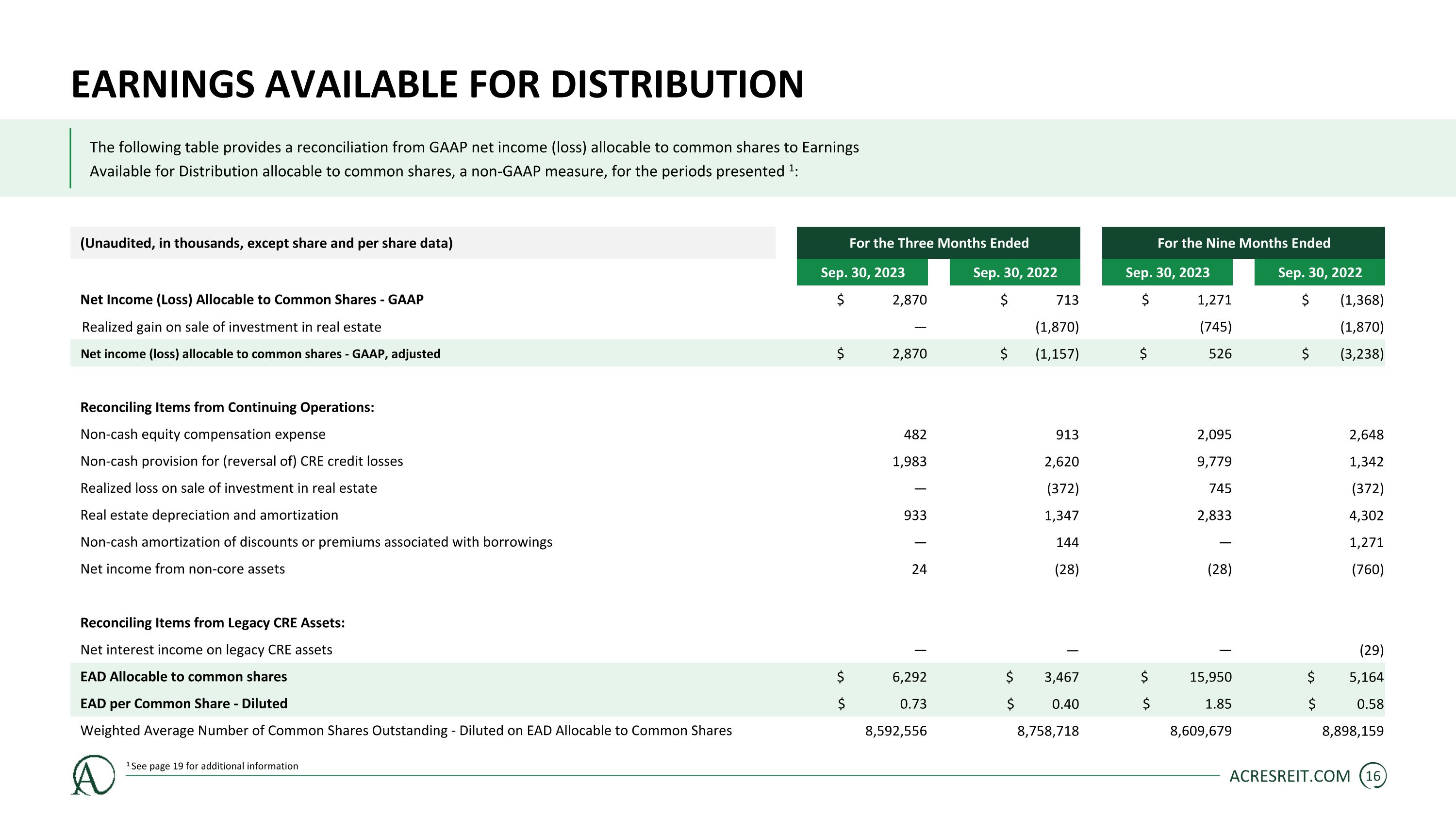This screenshot has width=1456, height=819.
Task: Select the EAD Allocable to common shares row
Action: (728, 677)
